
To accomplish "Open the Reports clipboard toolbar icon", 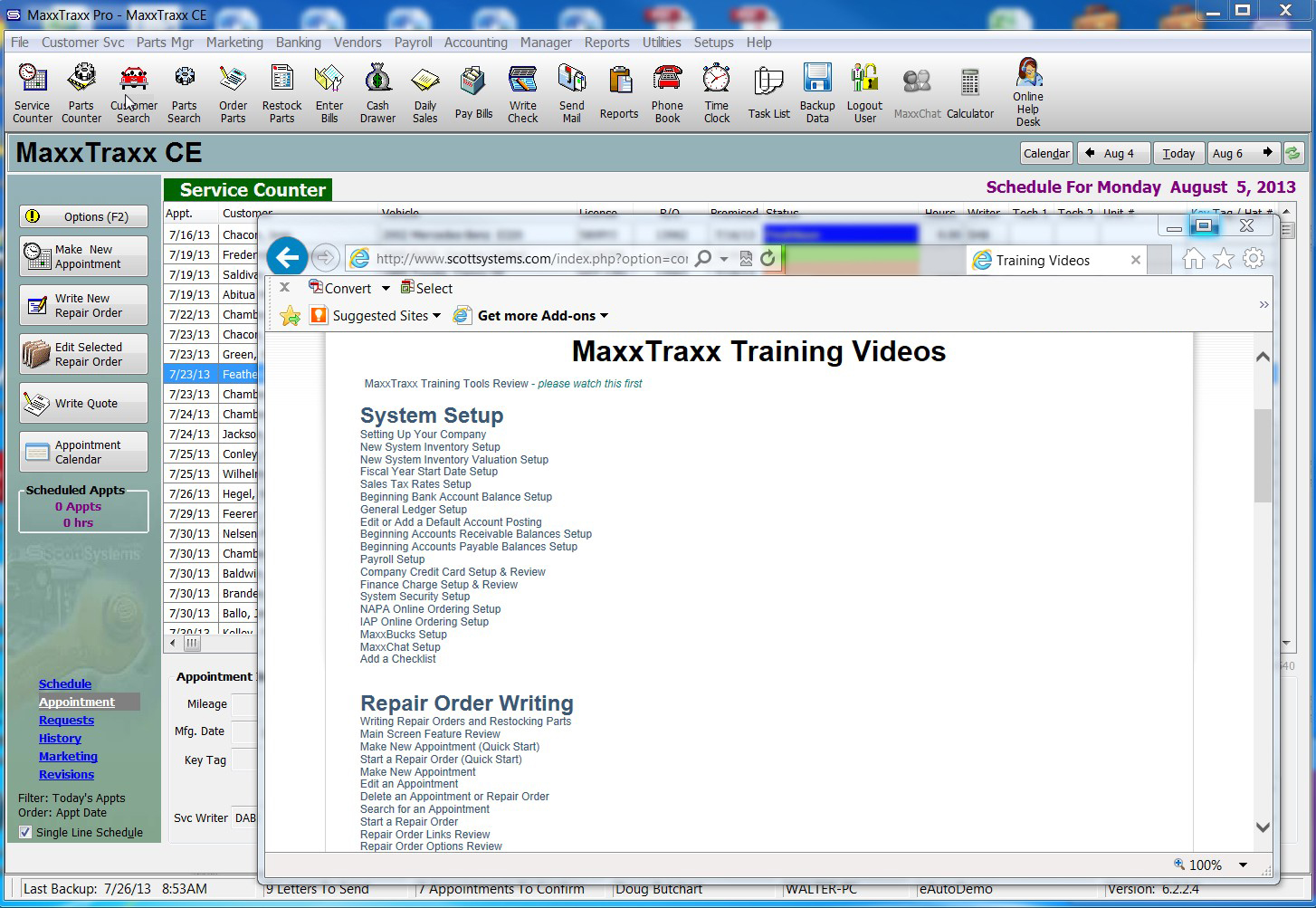I will pos(619,92).
